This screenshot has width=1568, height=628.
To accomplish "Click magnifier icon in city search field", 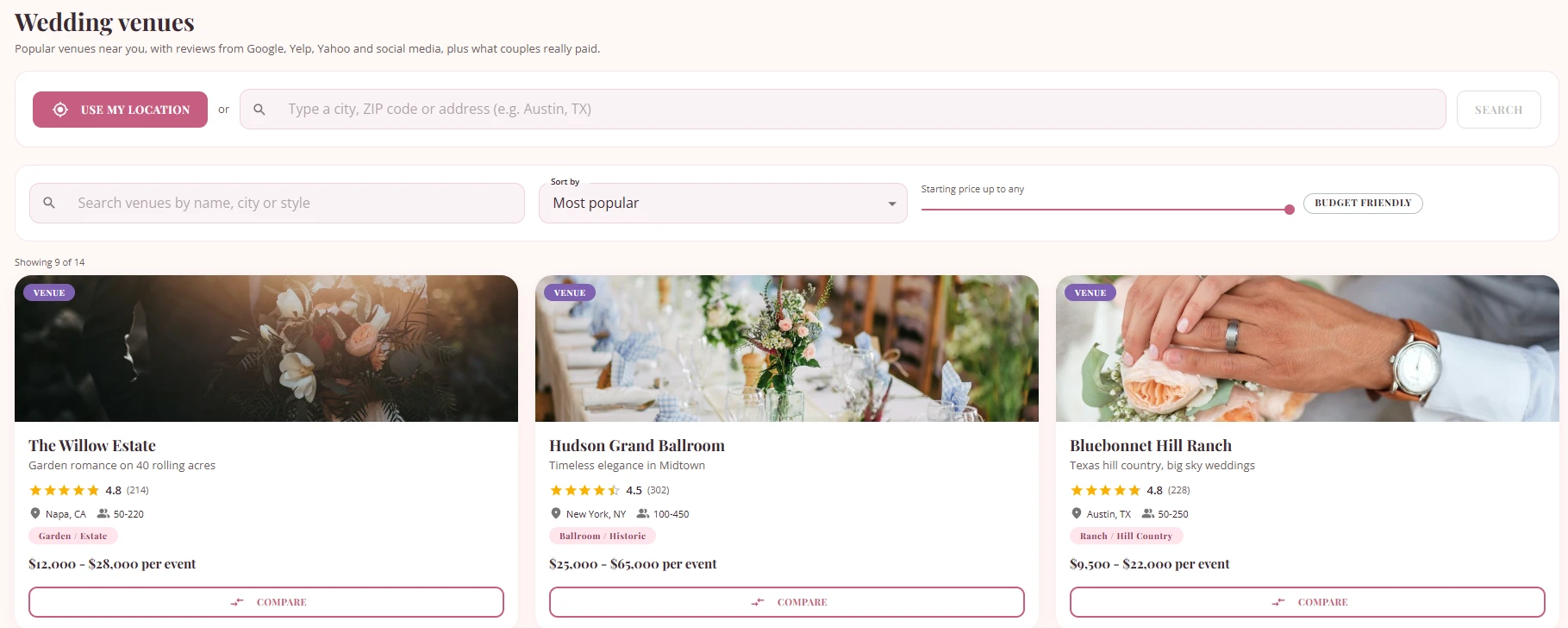I will (259, 110).
